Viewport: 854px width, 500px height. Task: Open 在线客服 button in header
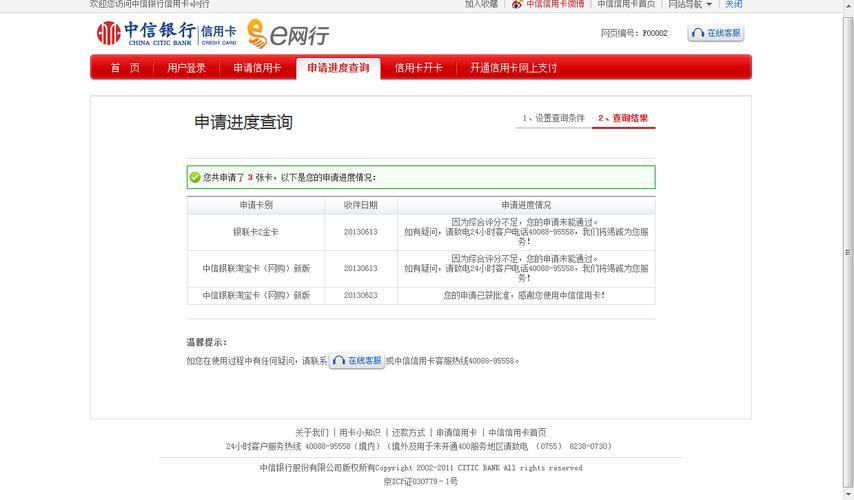716,33
